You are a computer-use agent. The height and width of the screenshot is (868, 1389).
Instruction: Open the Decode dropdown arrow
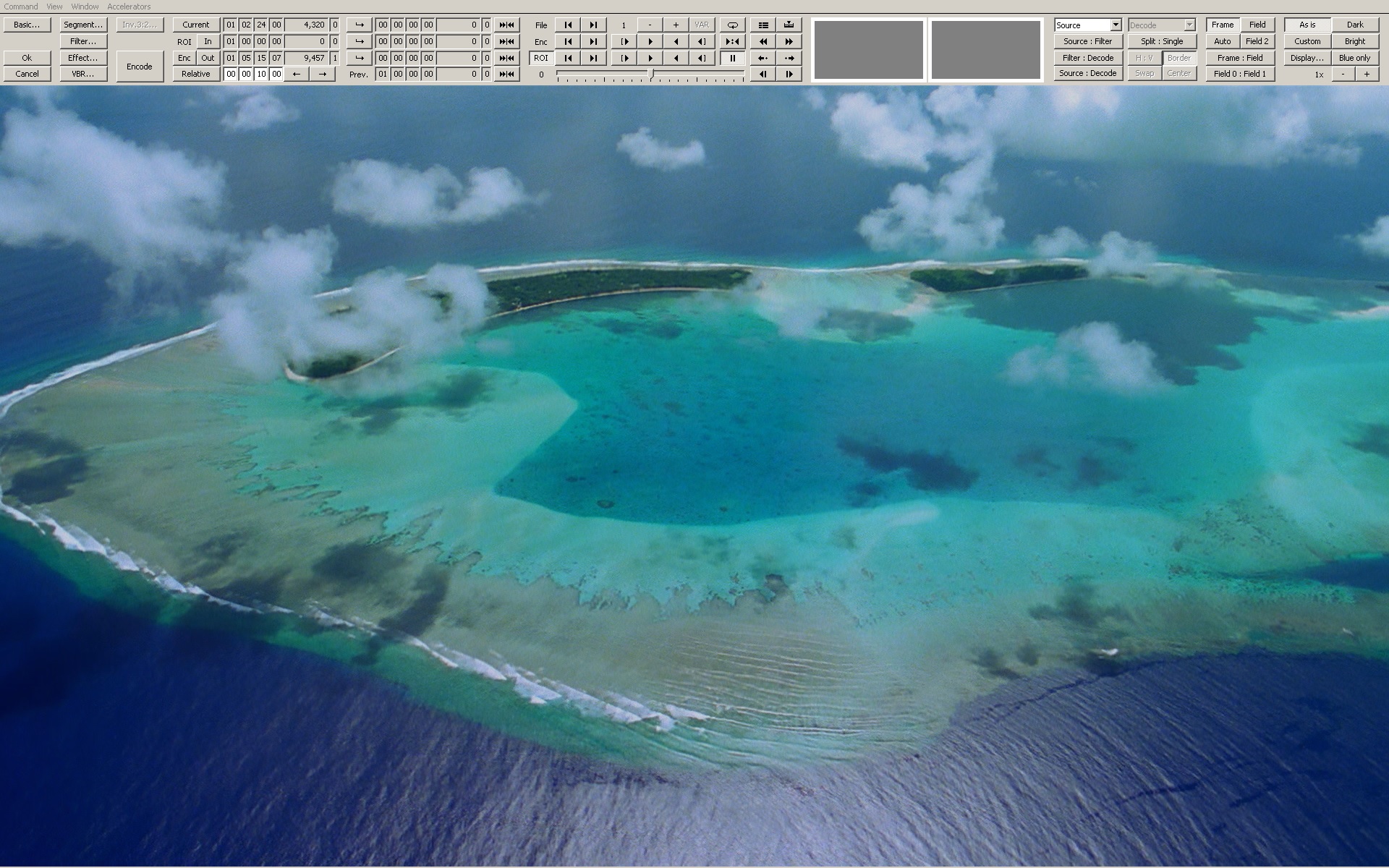click(1189, 25)
